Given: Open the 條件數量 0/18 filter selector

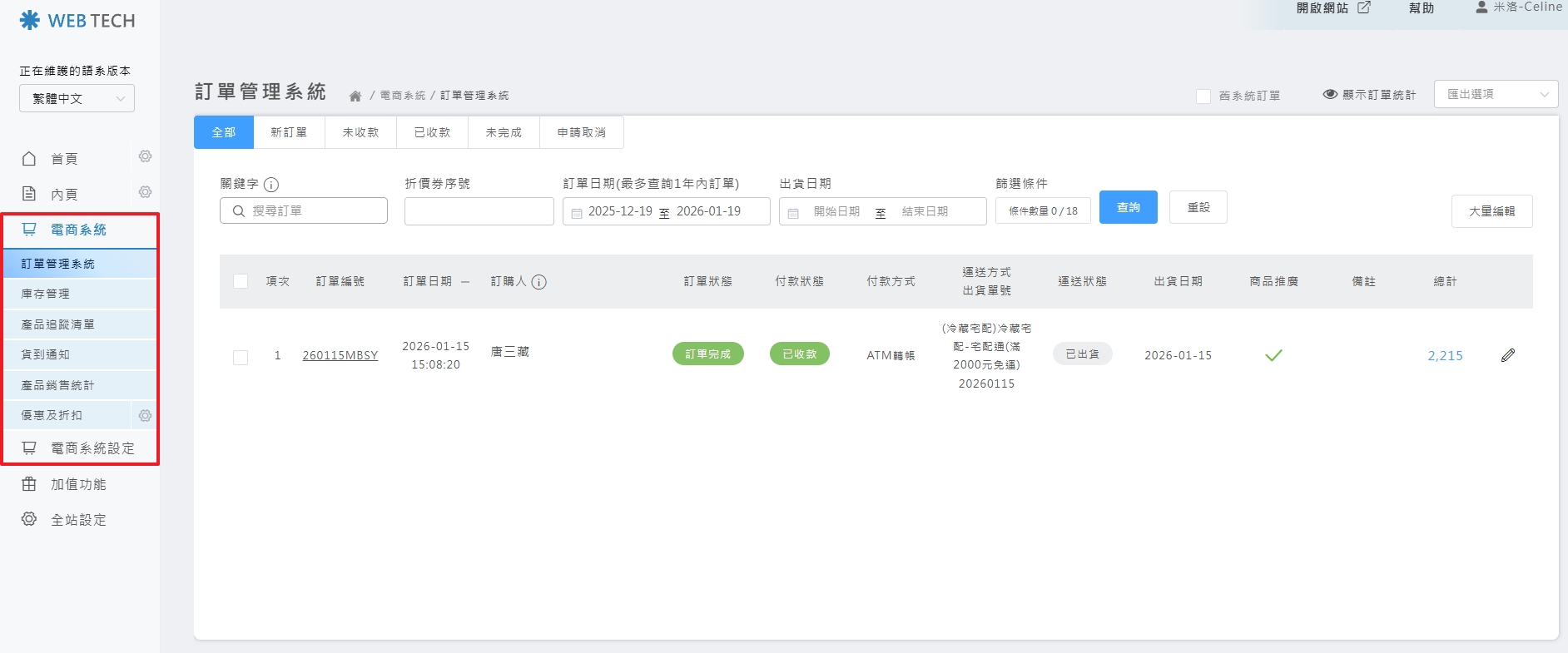Looking at the screenshot, I should pos(1043,211).
